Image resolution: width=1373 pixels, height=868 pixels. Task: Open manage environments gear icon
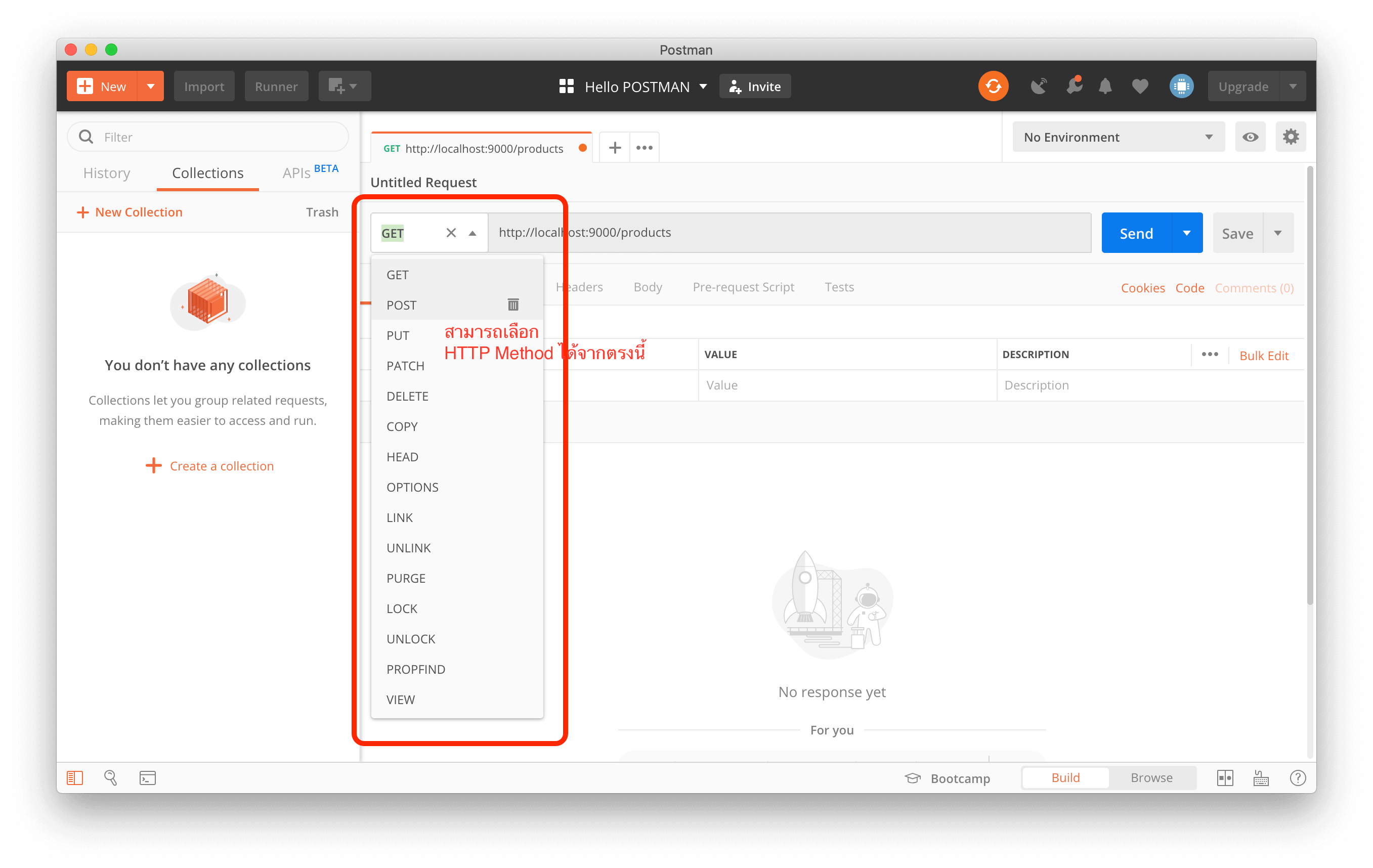[x=1291, y=138]
